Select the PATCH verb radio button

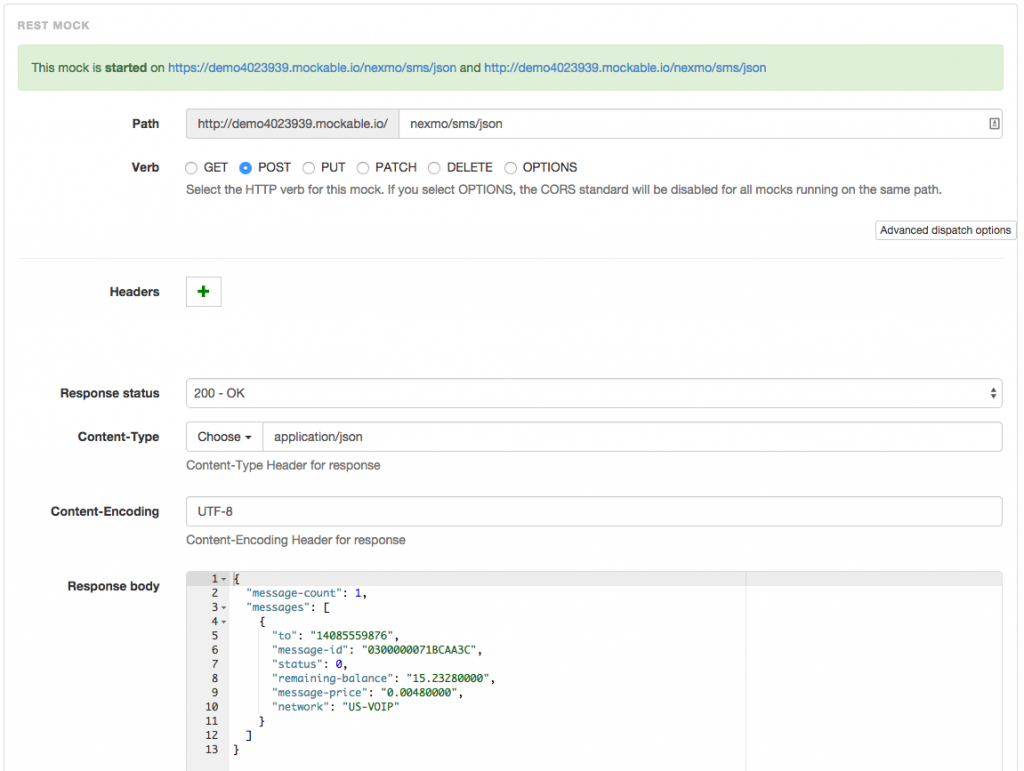click(363, 168)
